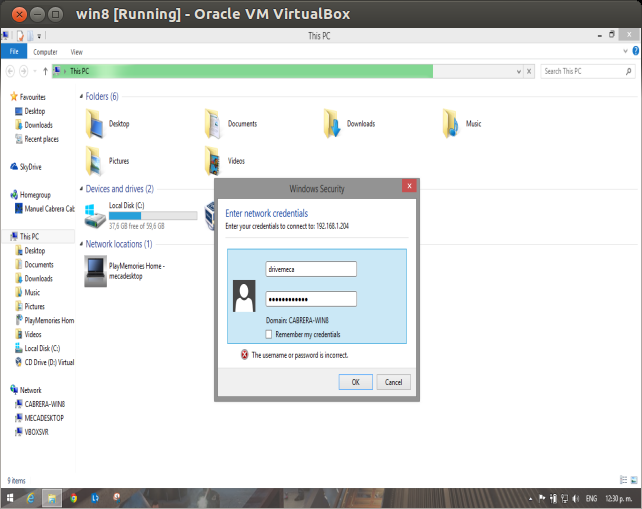Screen dimensions: 642x509
Task: Select the Local Disk (C:) drive icon
Action: tap(95, 215)
